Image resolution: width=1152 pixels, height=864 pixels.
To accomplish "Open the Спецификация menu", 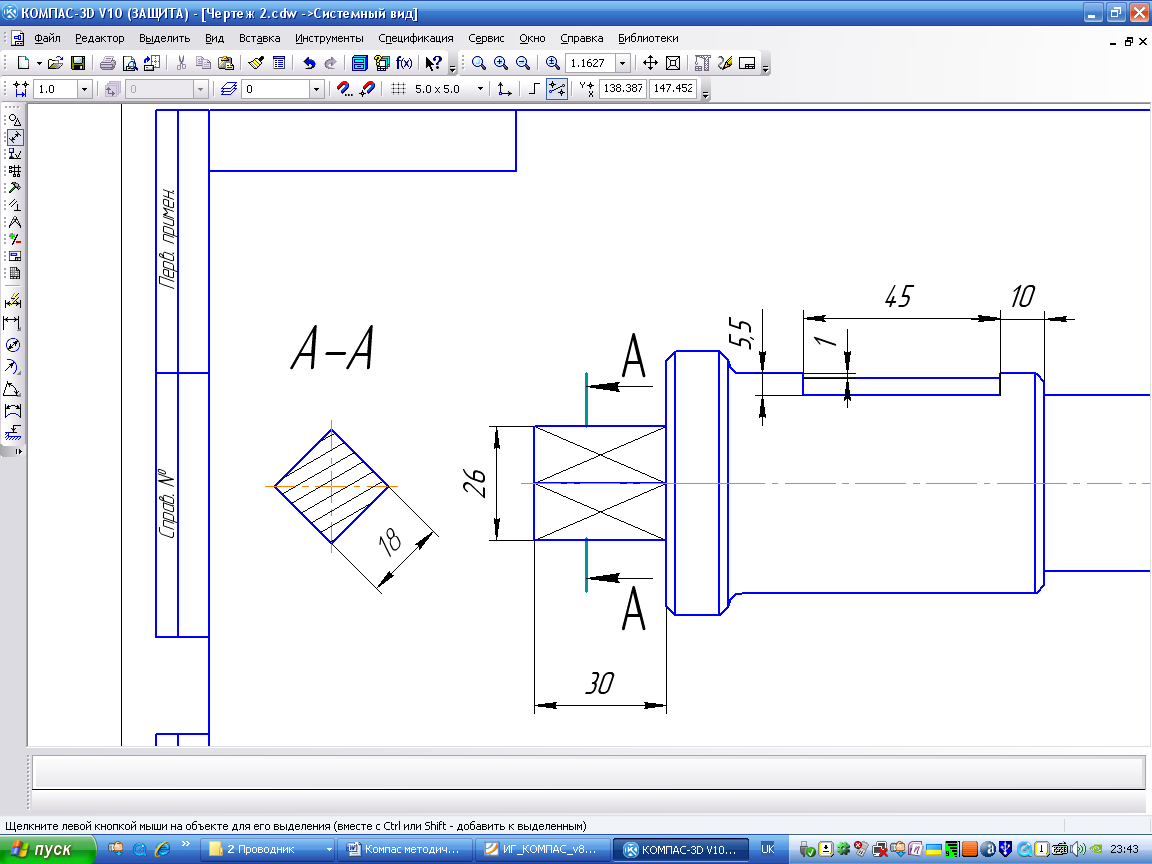I will (x=416, y=38).
